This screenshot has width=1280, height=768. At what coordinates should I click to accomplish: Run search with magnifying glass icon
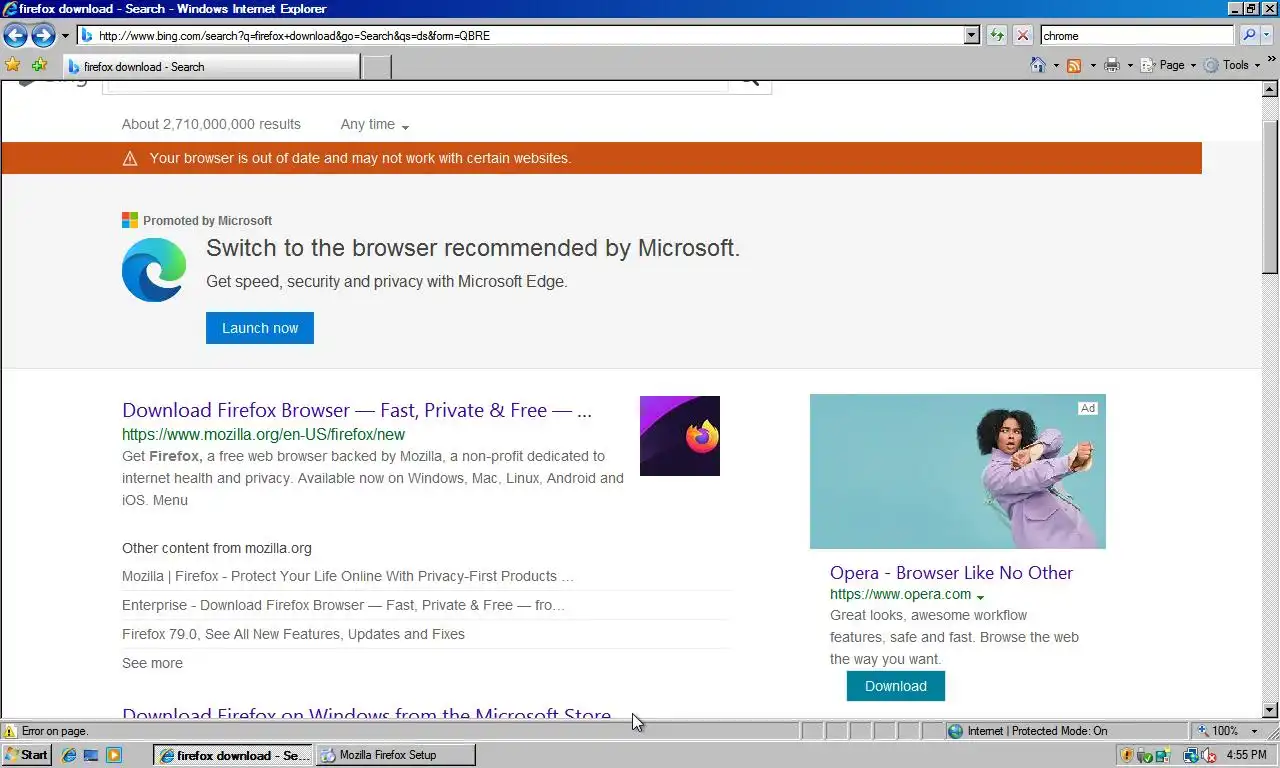(x=1248, y=35)
